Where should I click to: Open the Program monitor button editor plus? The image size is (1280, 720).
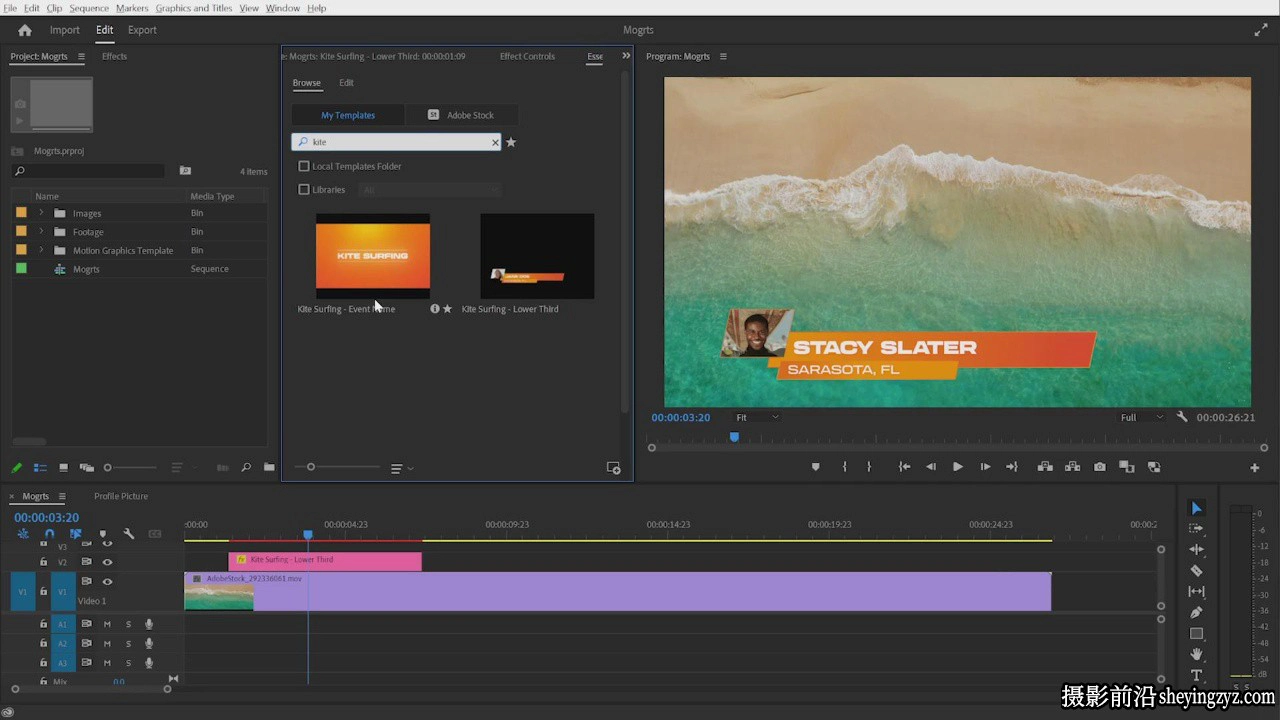pyautogui.click(x=1255, y=467)
